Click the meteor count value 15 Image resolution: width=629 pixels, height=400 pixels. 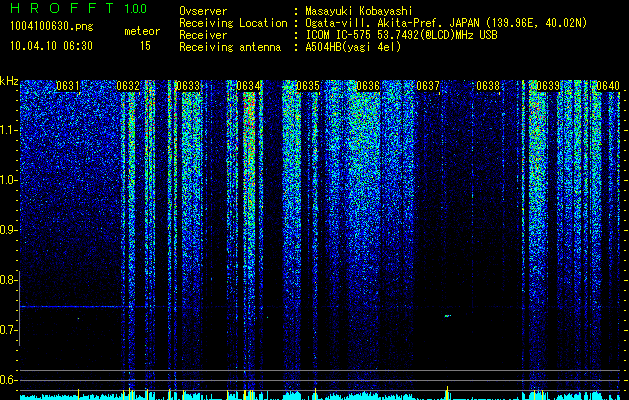(x=145, y=46)
